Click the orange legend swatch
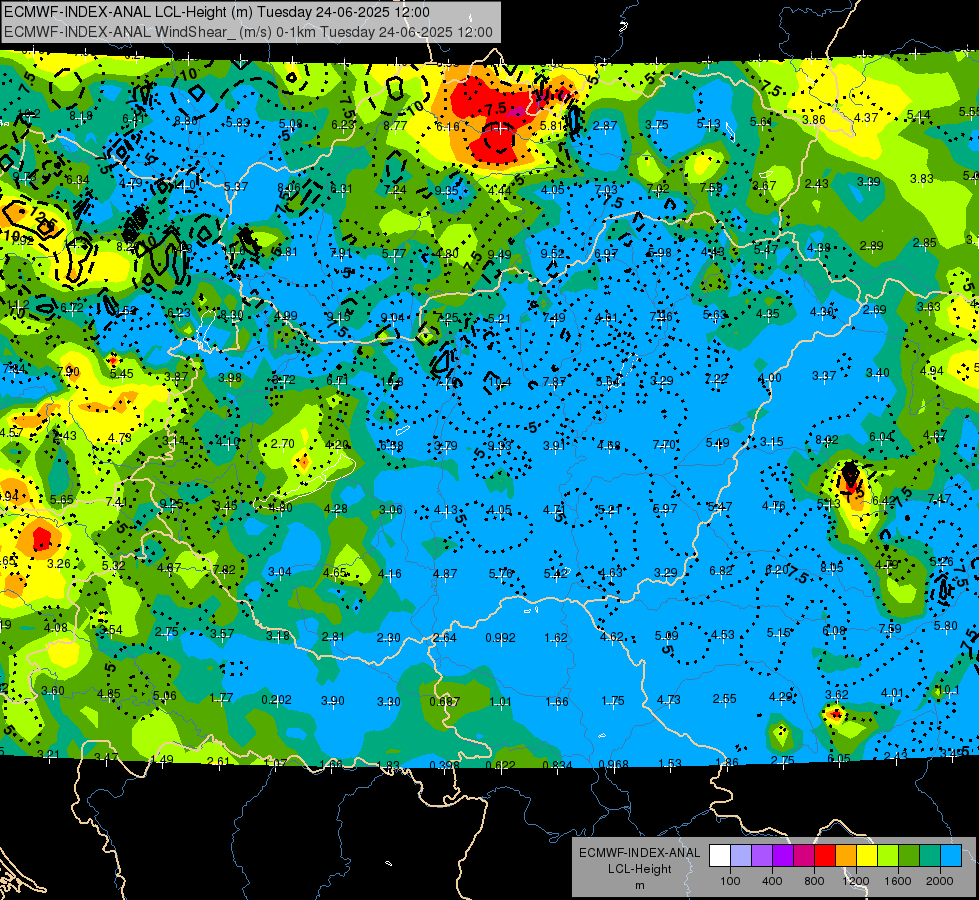 [845, 856]
